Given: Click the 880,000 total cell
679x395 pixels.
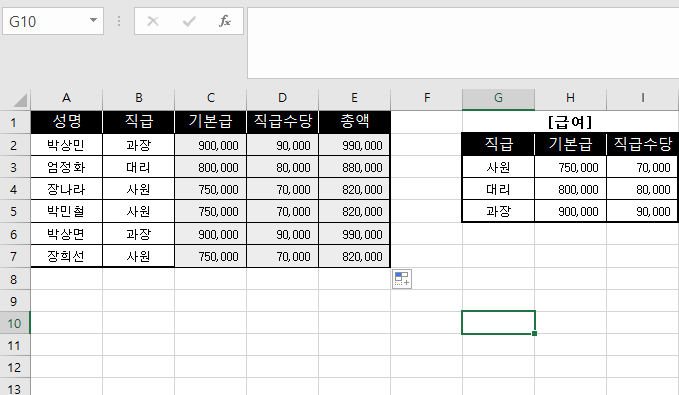Looking at the screenshot, I should point(354,167).
